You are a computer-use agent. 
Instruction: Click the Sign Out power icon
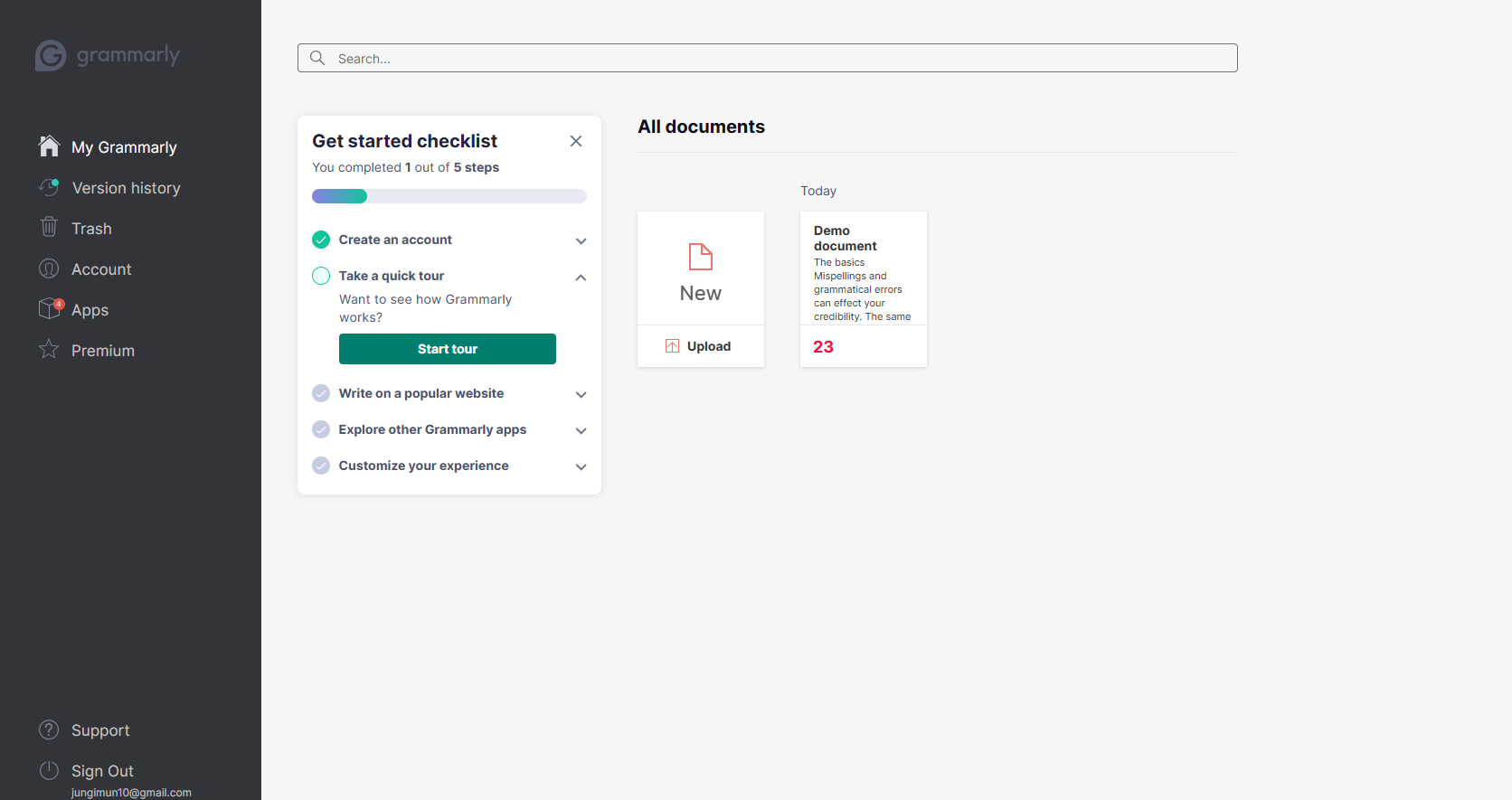(49, 770)
